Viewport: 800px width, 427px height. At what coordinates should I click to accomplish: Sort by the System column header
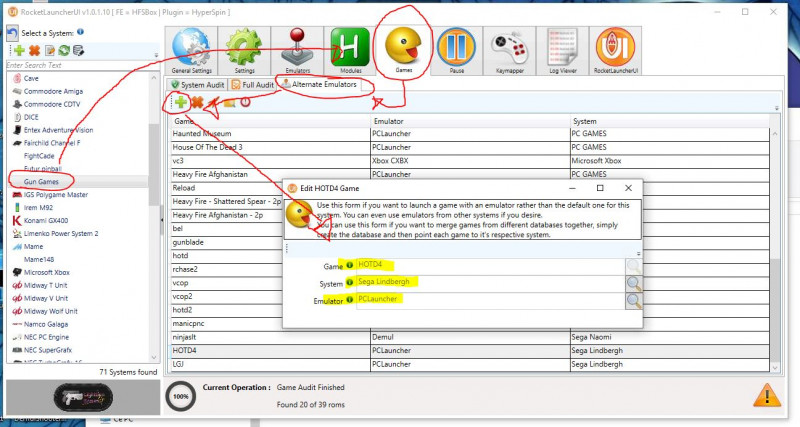669,121
